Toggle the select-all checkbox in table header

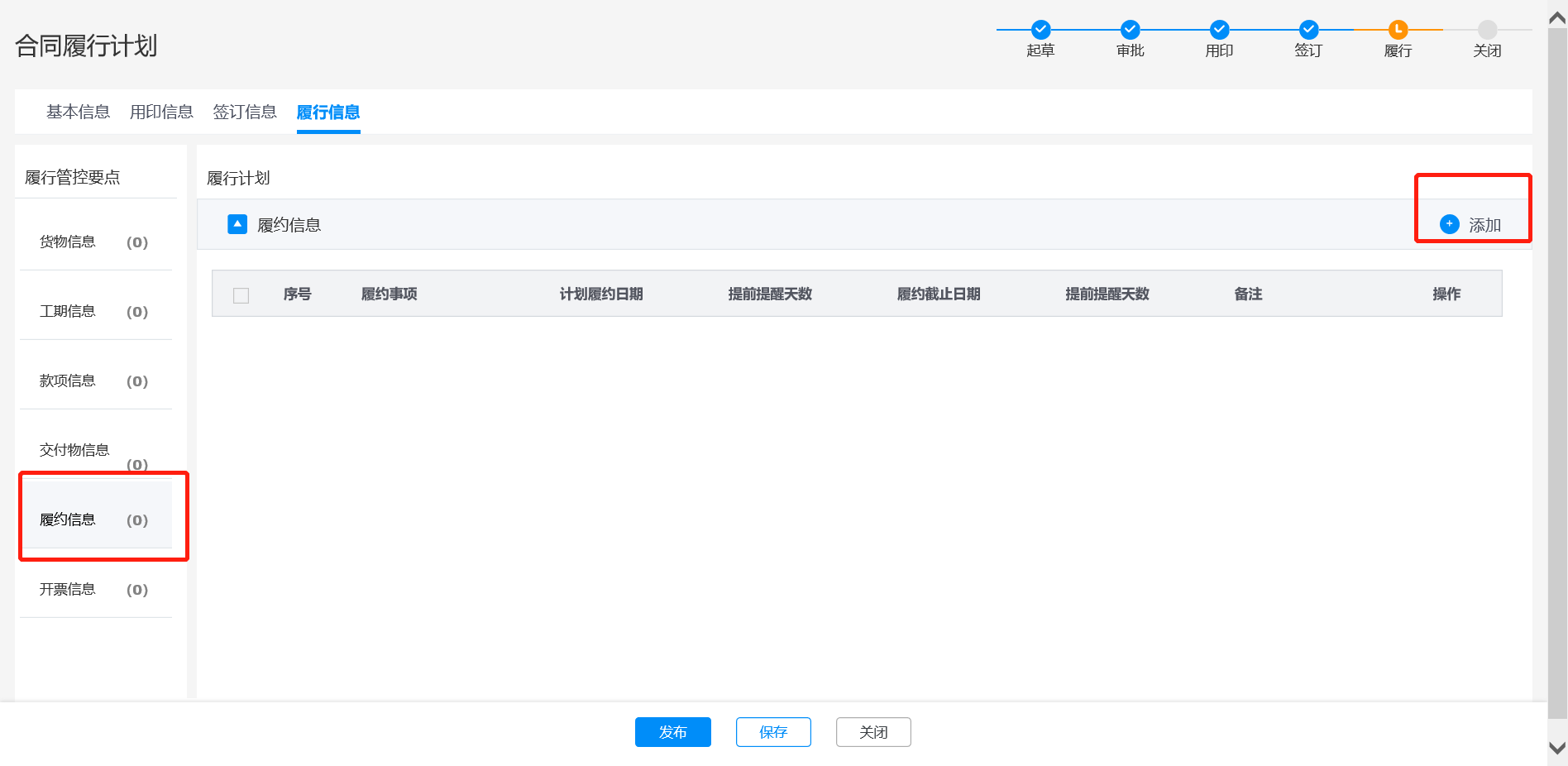241,295
